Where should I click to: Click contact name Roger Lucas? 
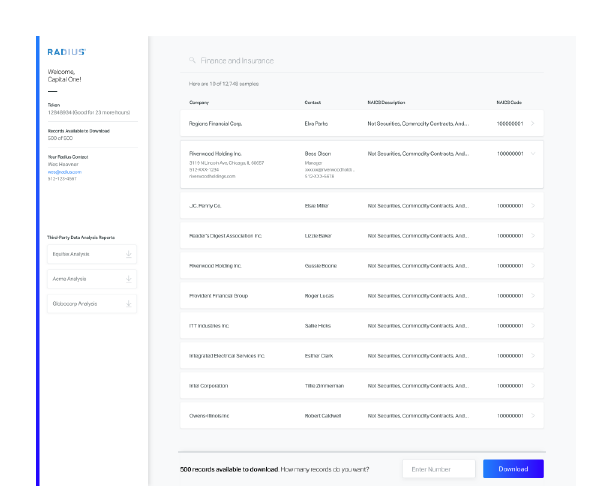[x=319, y=296]
